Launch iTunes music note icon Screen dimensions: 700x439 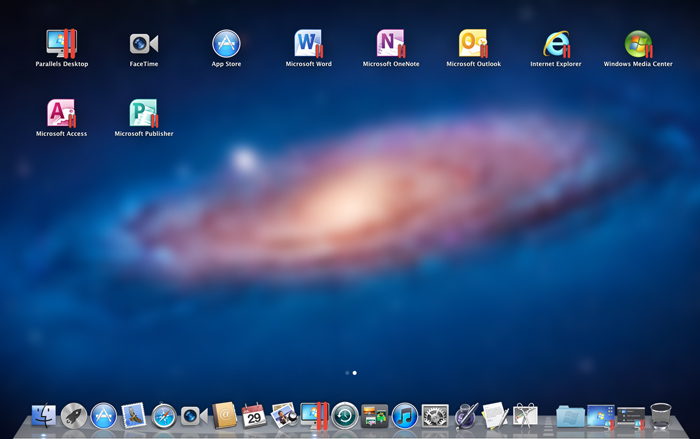coord(404,416)
